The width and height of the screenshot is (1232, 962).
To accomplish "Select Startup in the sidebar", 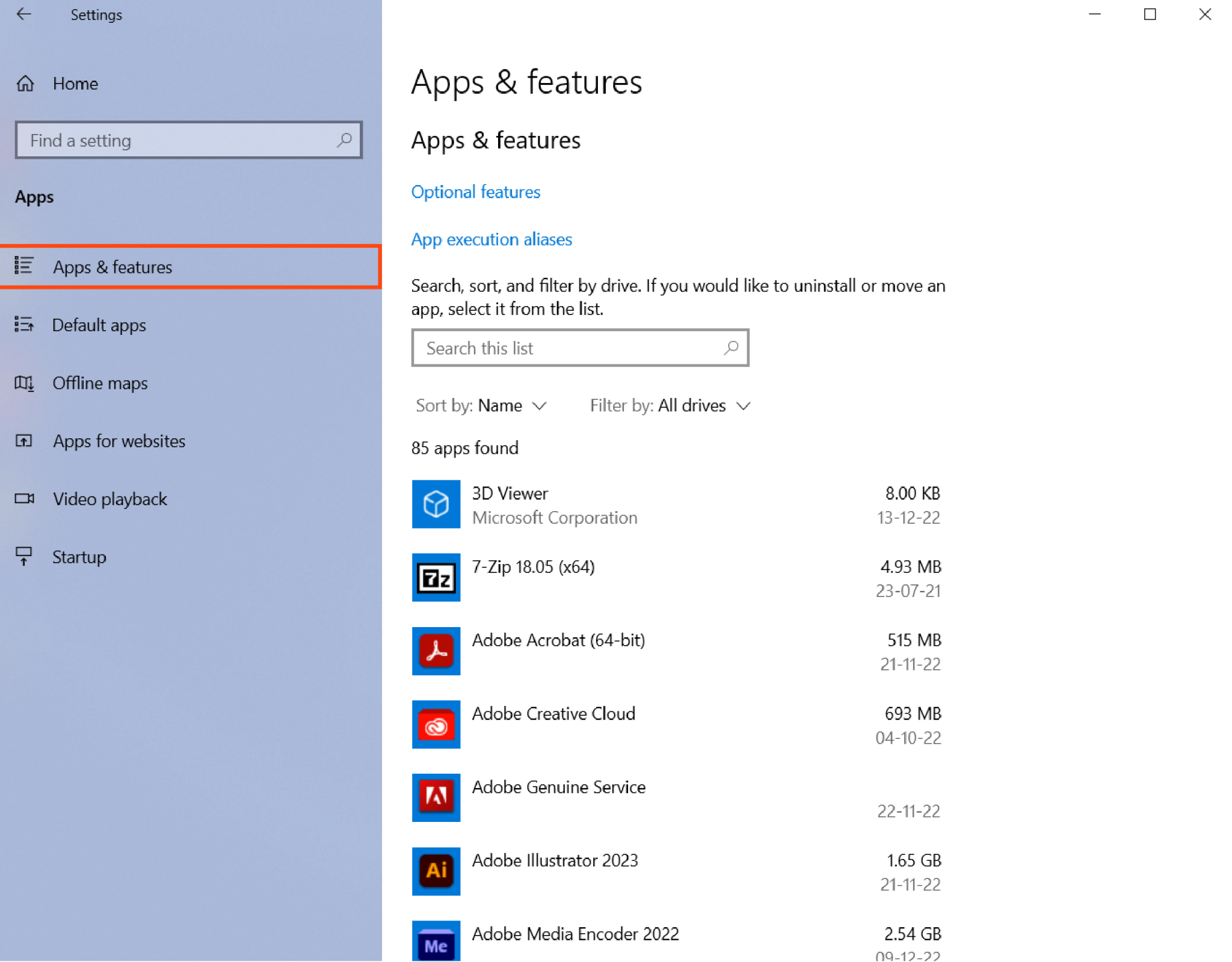I will pyautogui.click(x=79, y=557).
